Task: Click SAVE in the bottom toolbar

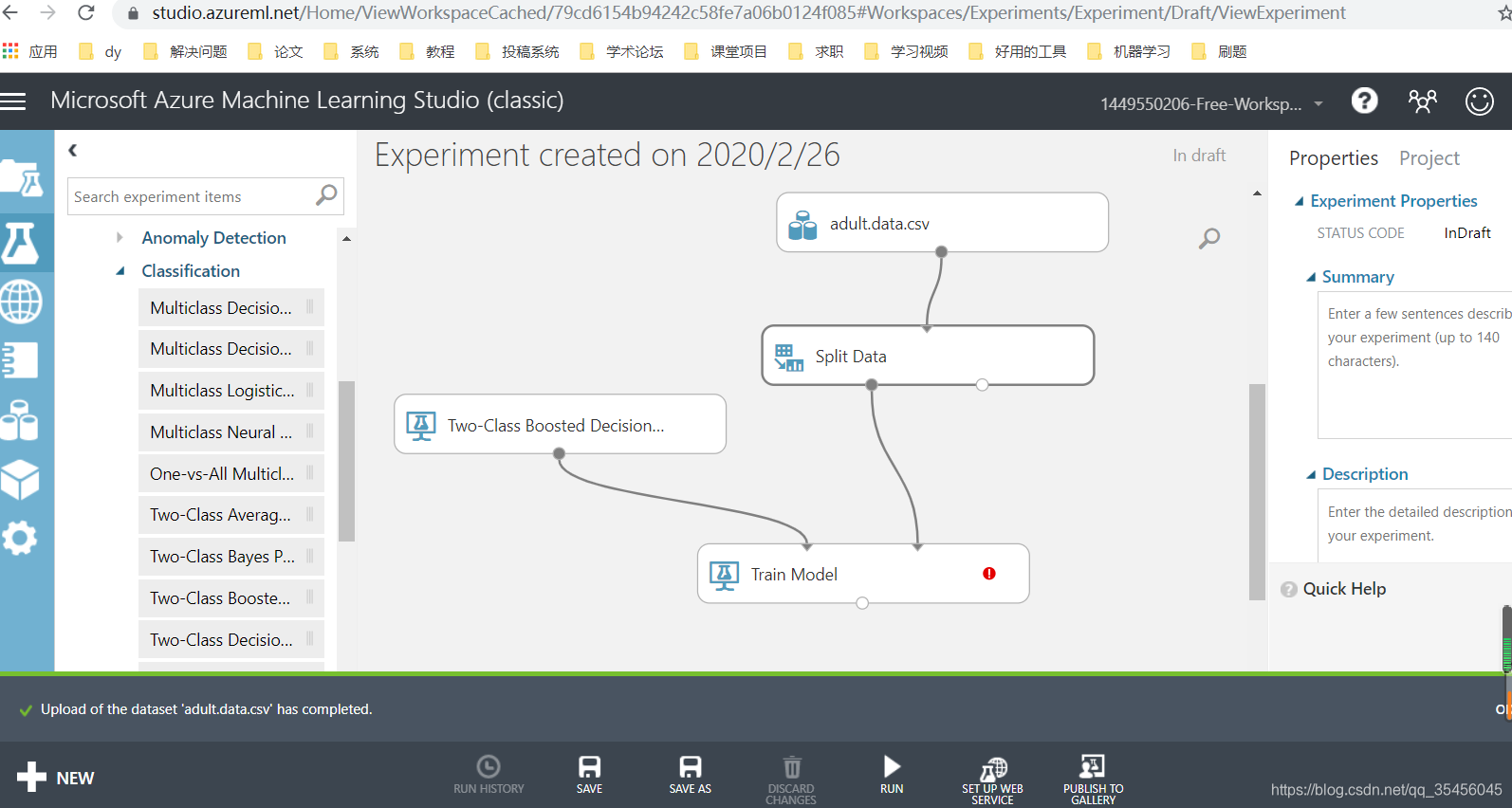Action: point(589,773)
